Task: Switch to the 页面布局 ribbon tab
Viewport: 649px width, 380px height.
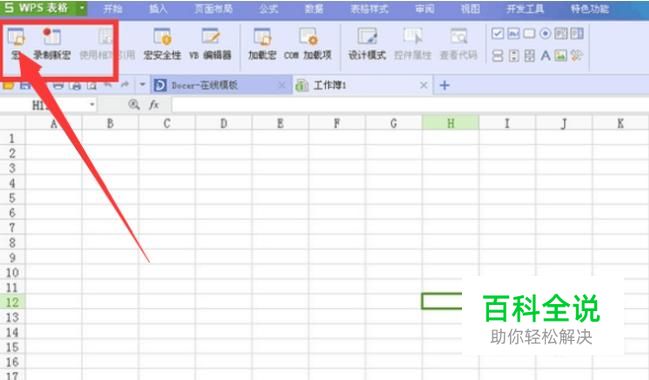Action: pyautogui.click(x=214, y=9)
